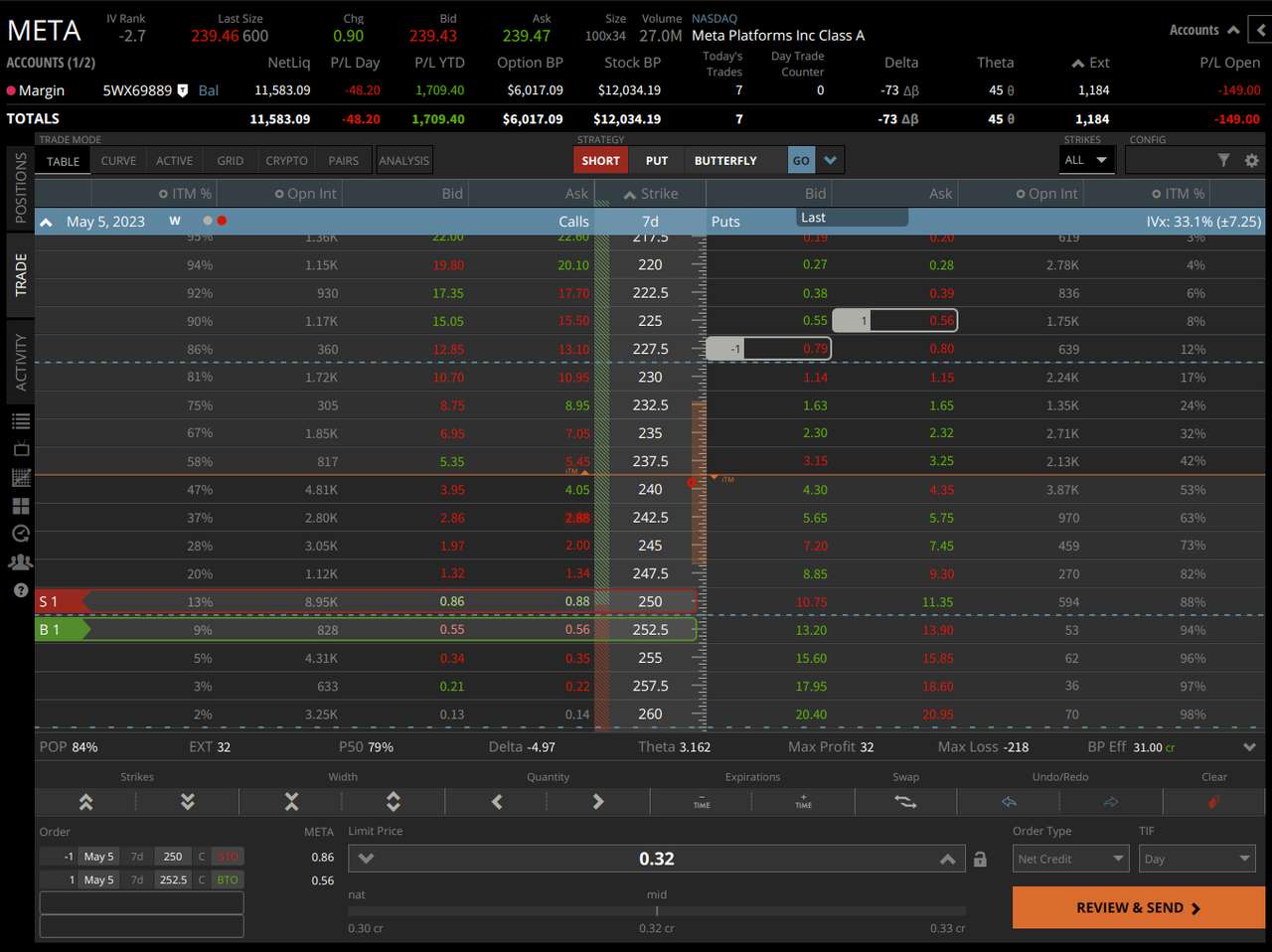Expand the order stats row chevron
Screen dimensions: 1272x952
(1250, 747)
